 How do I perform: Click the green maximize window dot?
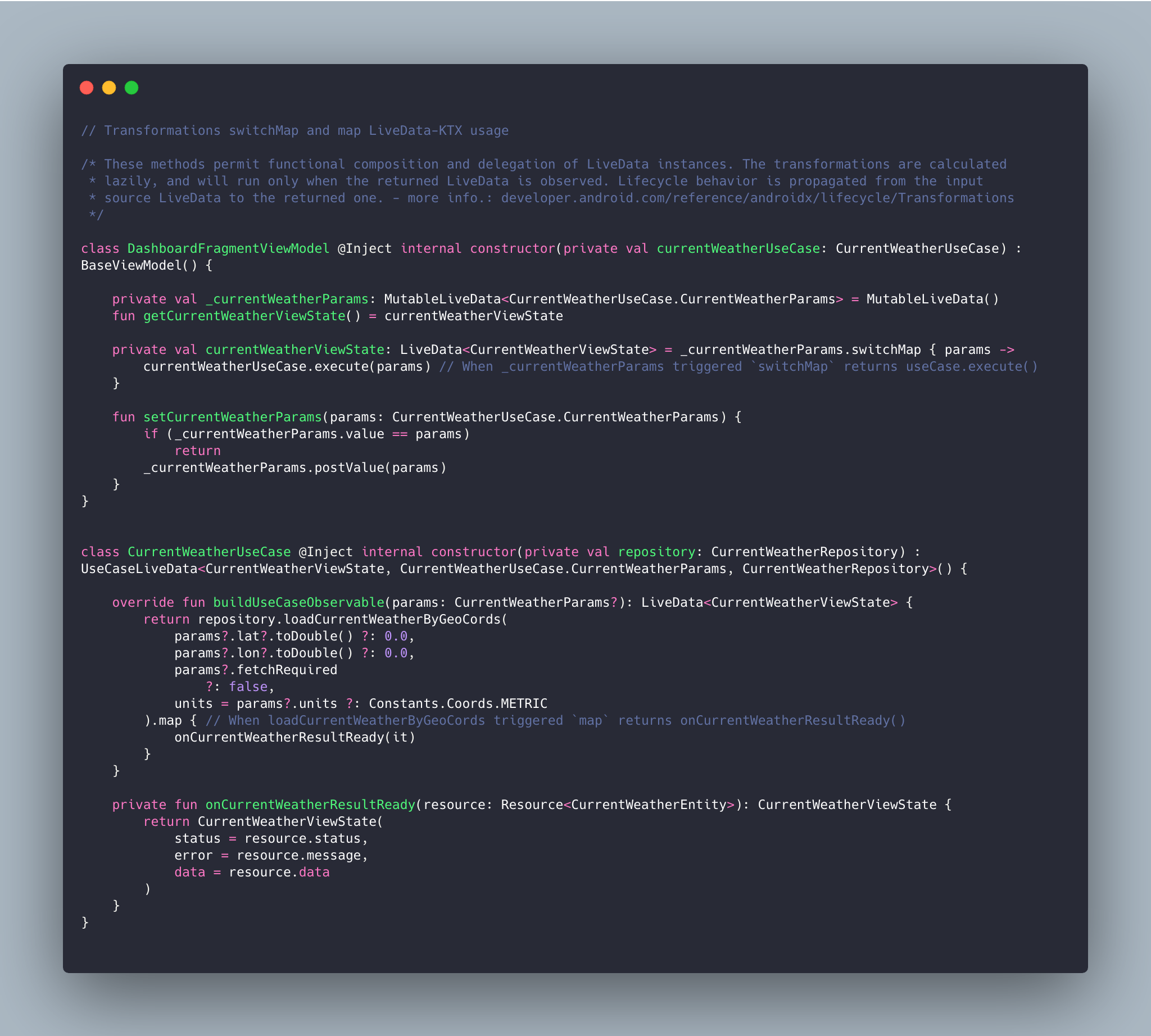click(132, 88)
